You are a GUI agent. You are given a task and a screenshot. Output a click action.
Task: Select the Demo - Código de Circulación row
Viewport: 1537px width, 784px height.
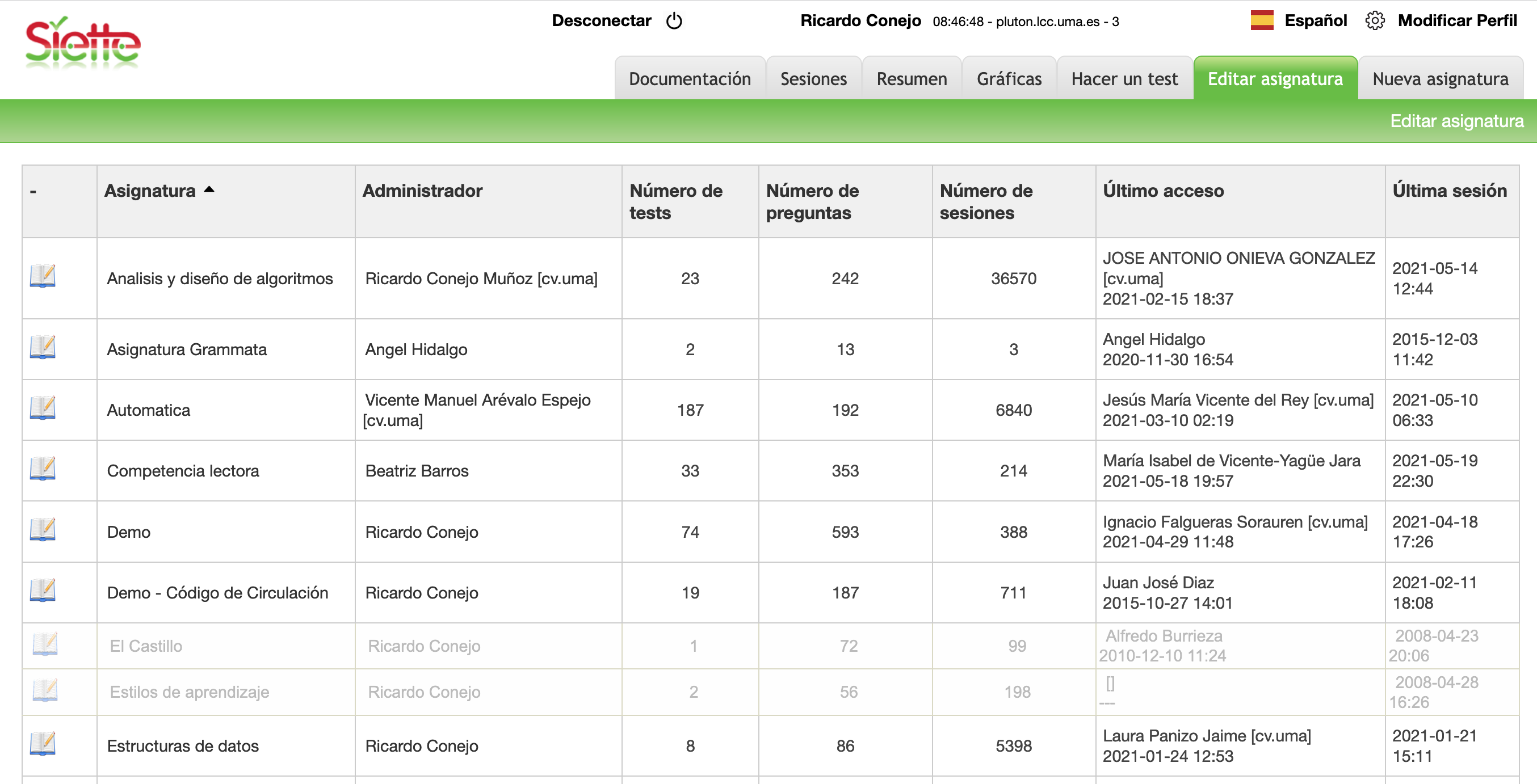tap(218, 593)
